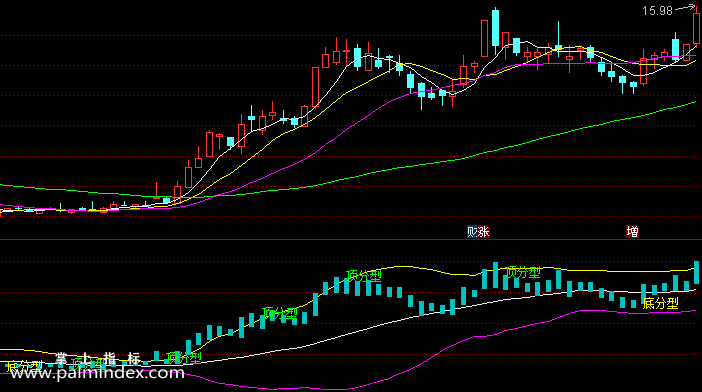Select the last red candlestick on the far right
The height and width of the screenshot is (392, 702).
click(697, 28)
